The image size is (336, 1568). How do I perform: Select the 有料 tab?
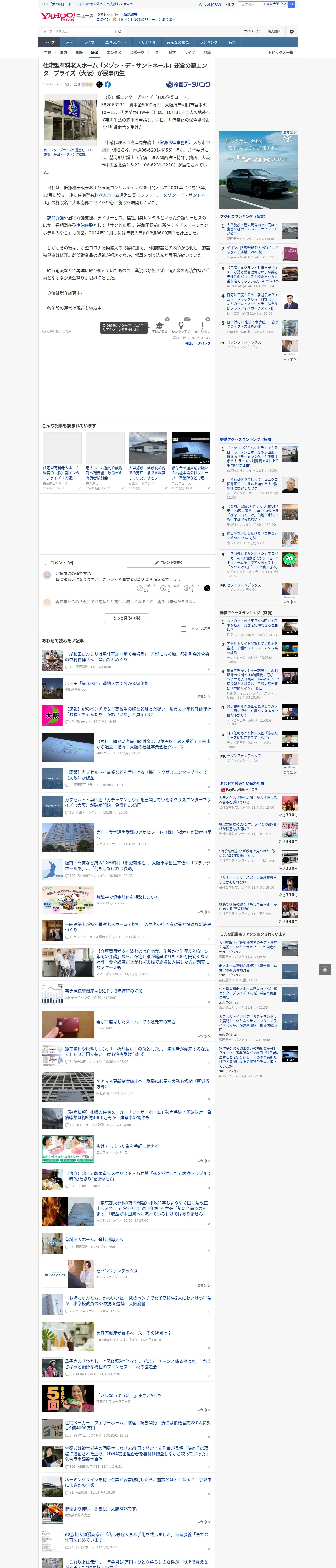click(232, 43)
